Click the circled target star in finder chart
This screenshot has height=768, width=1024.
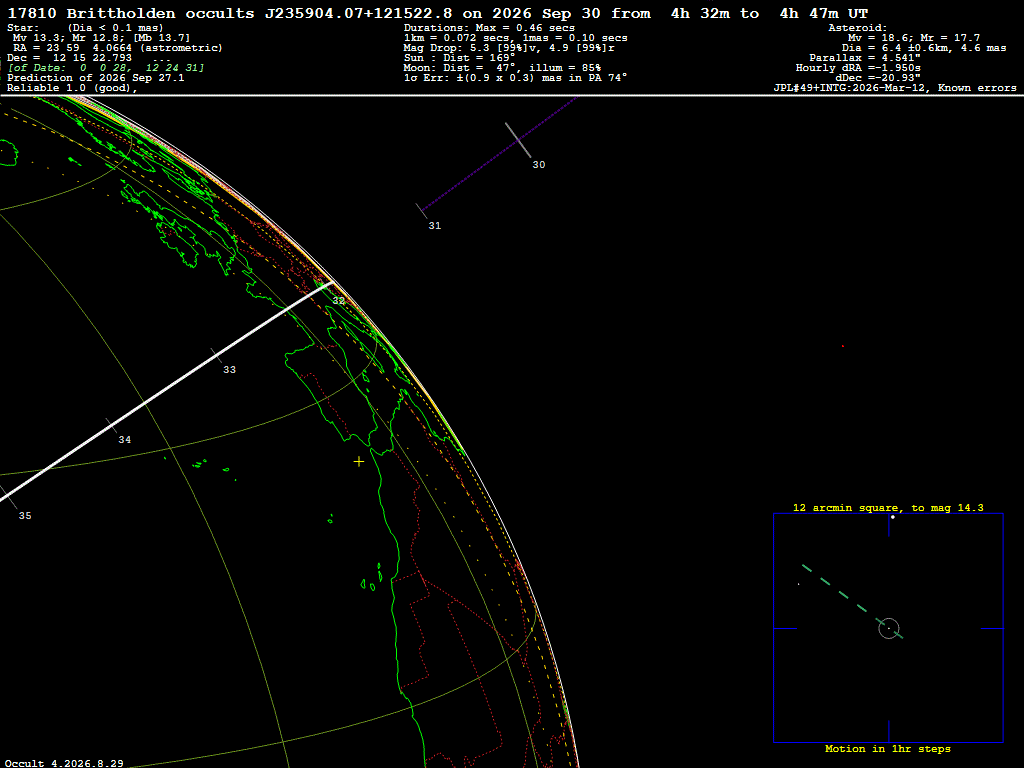[x=889, y=628]
